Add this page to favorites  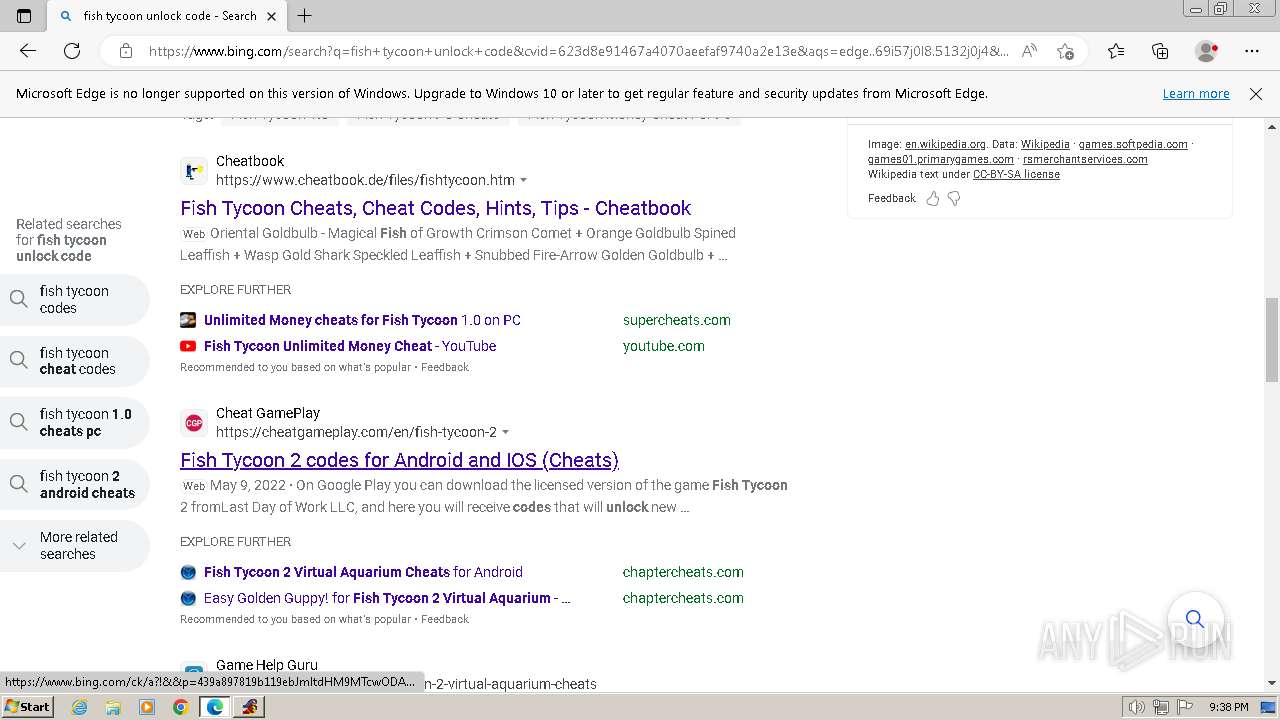click(1065, 51)
